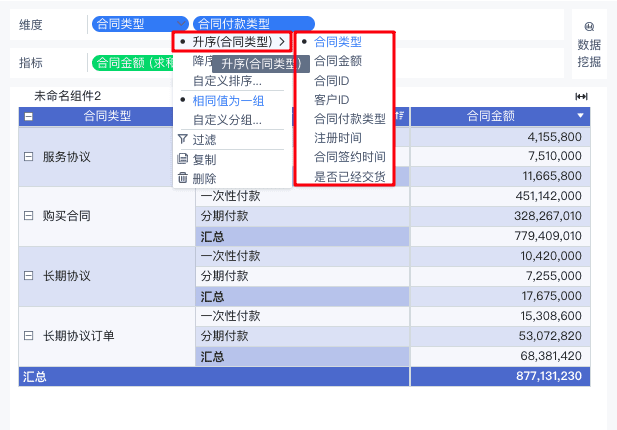Click the filter funnel icon 过滤

183,139
